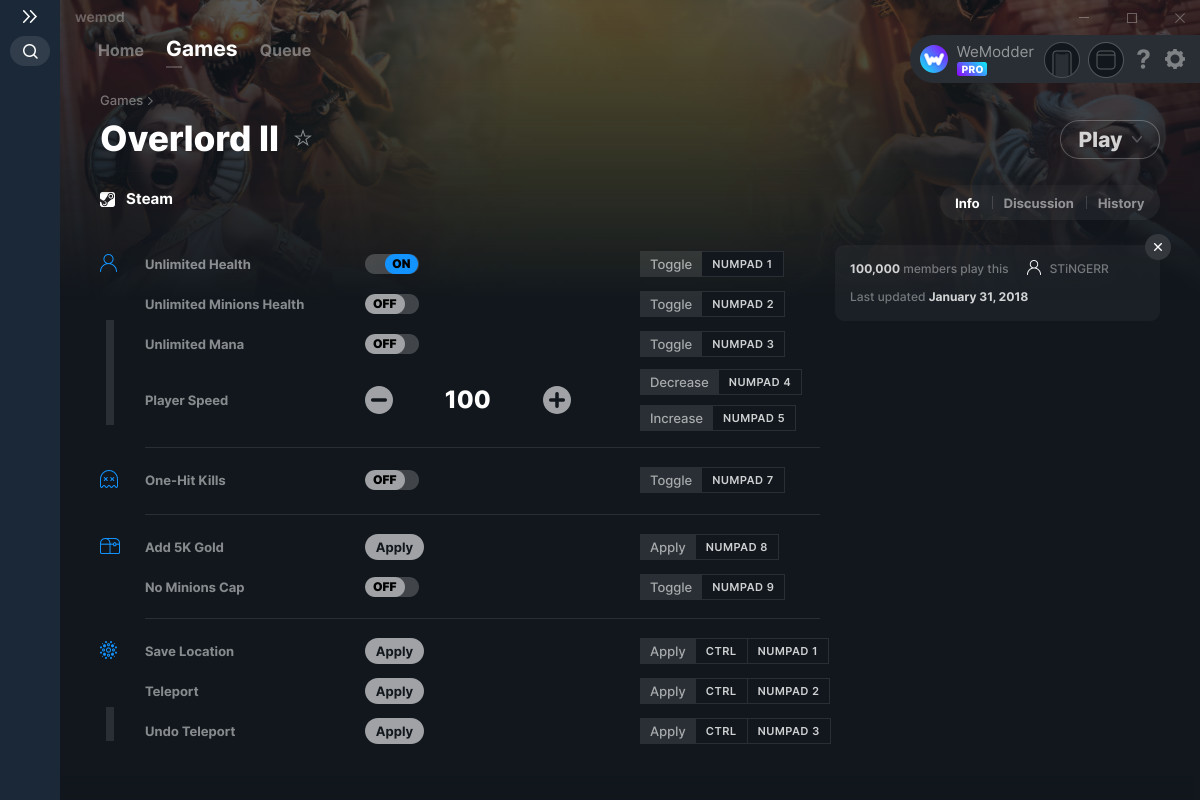Apply the Save Location cheat
Image resolution: width=1200 pixels, height=800 pixels.
pyautogui.click(x=395, y=651)
